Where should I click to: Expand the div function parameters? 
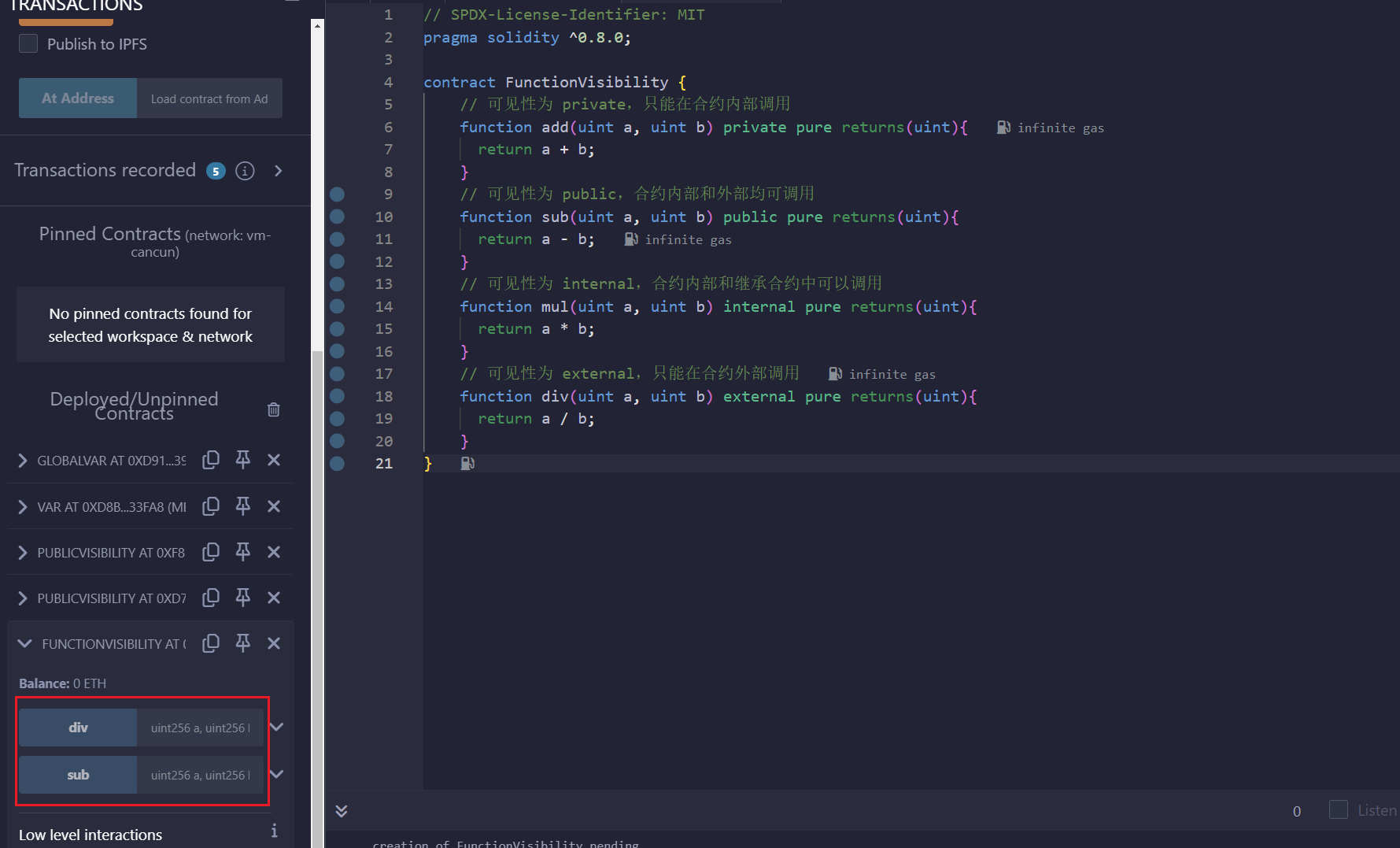click(x=276, y=727)
